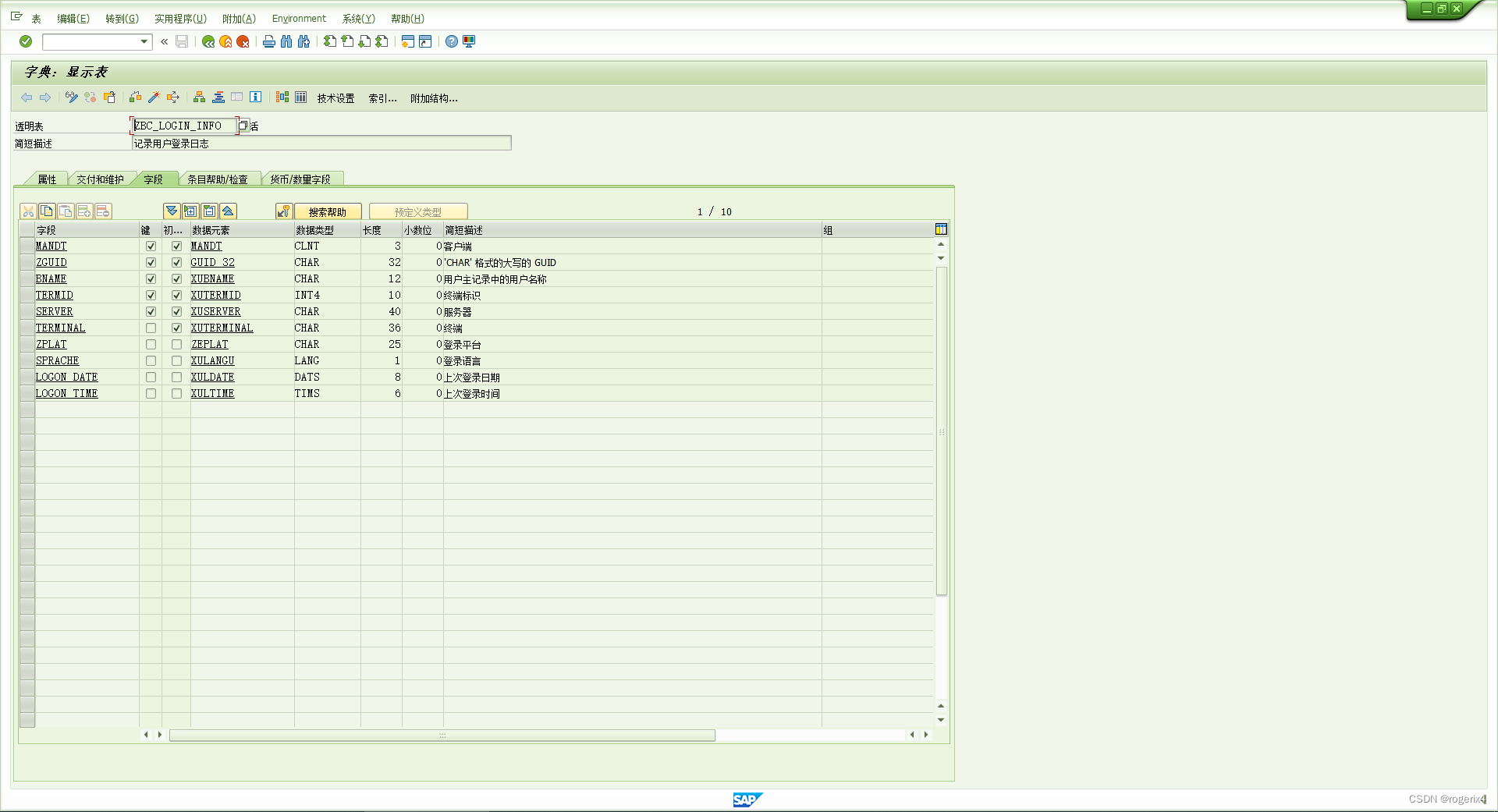Click the Foreign Keys key icon
The width and height of the screenshot is (1498, 812).
(x=284, y=211)
